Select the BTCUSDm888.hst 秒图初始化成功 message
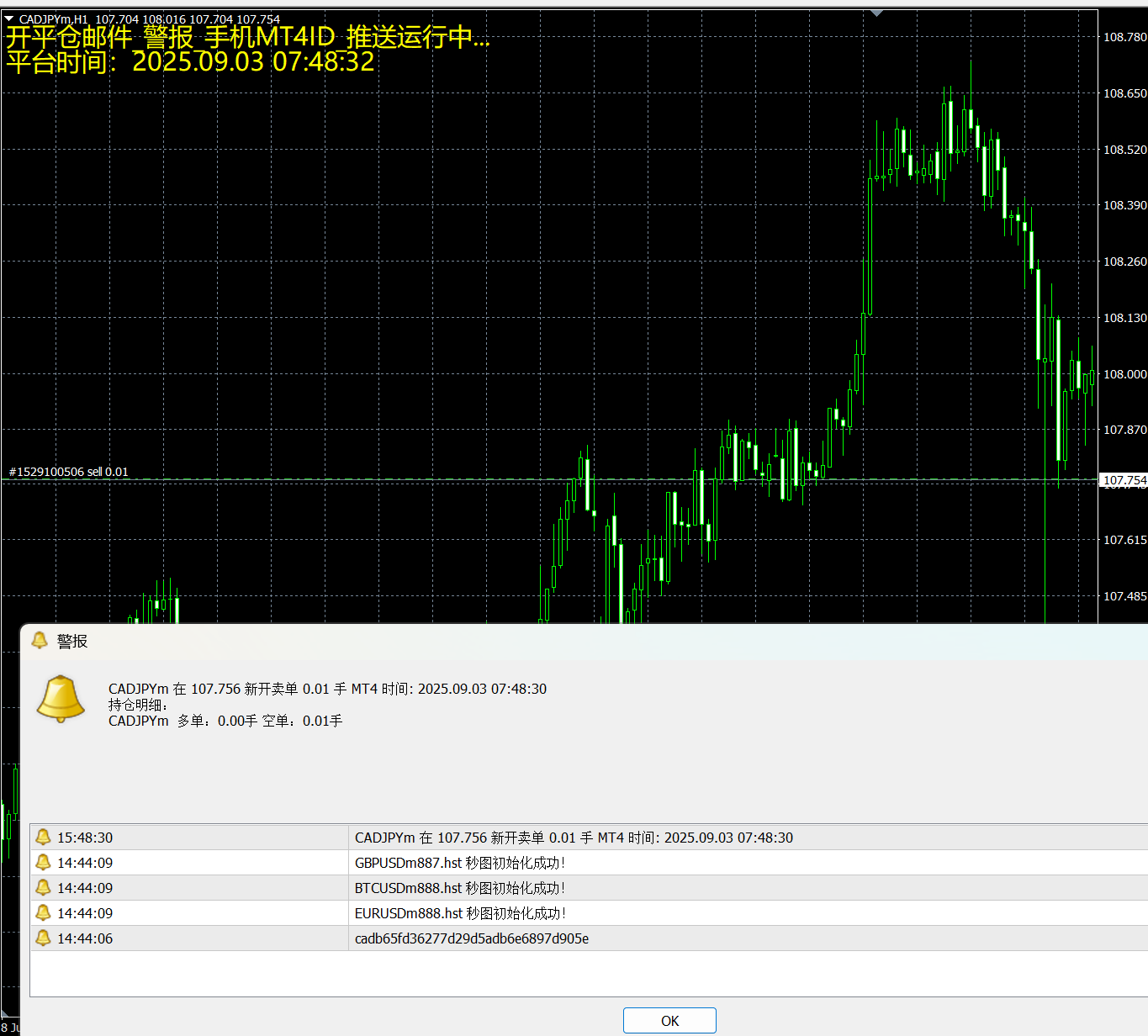 pyautogui.click(x=460, y=888)
